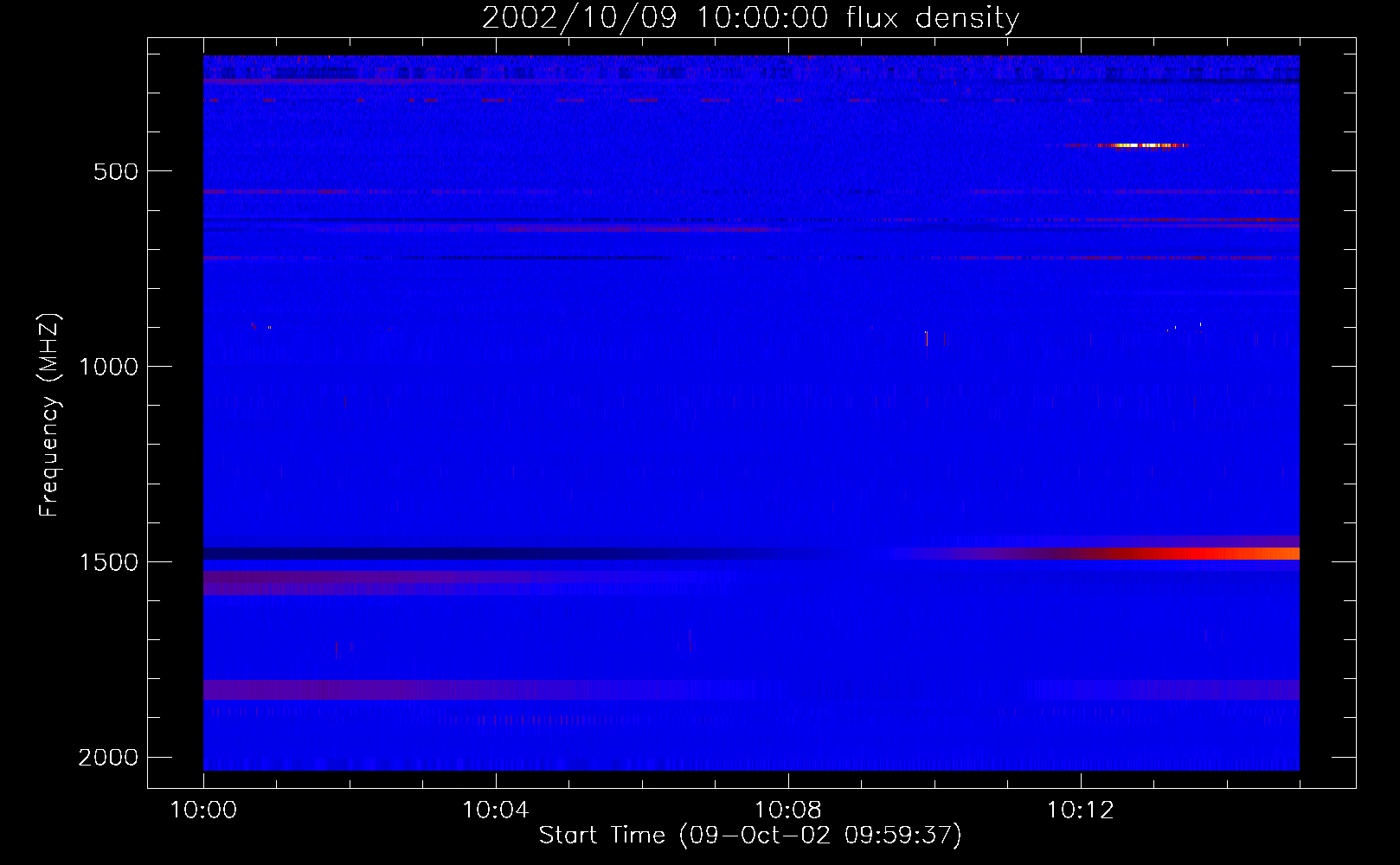1400x865 pixels.
Task: Click the 1000 frequency tick label
Action: click(x=108, y=367)
